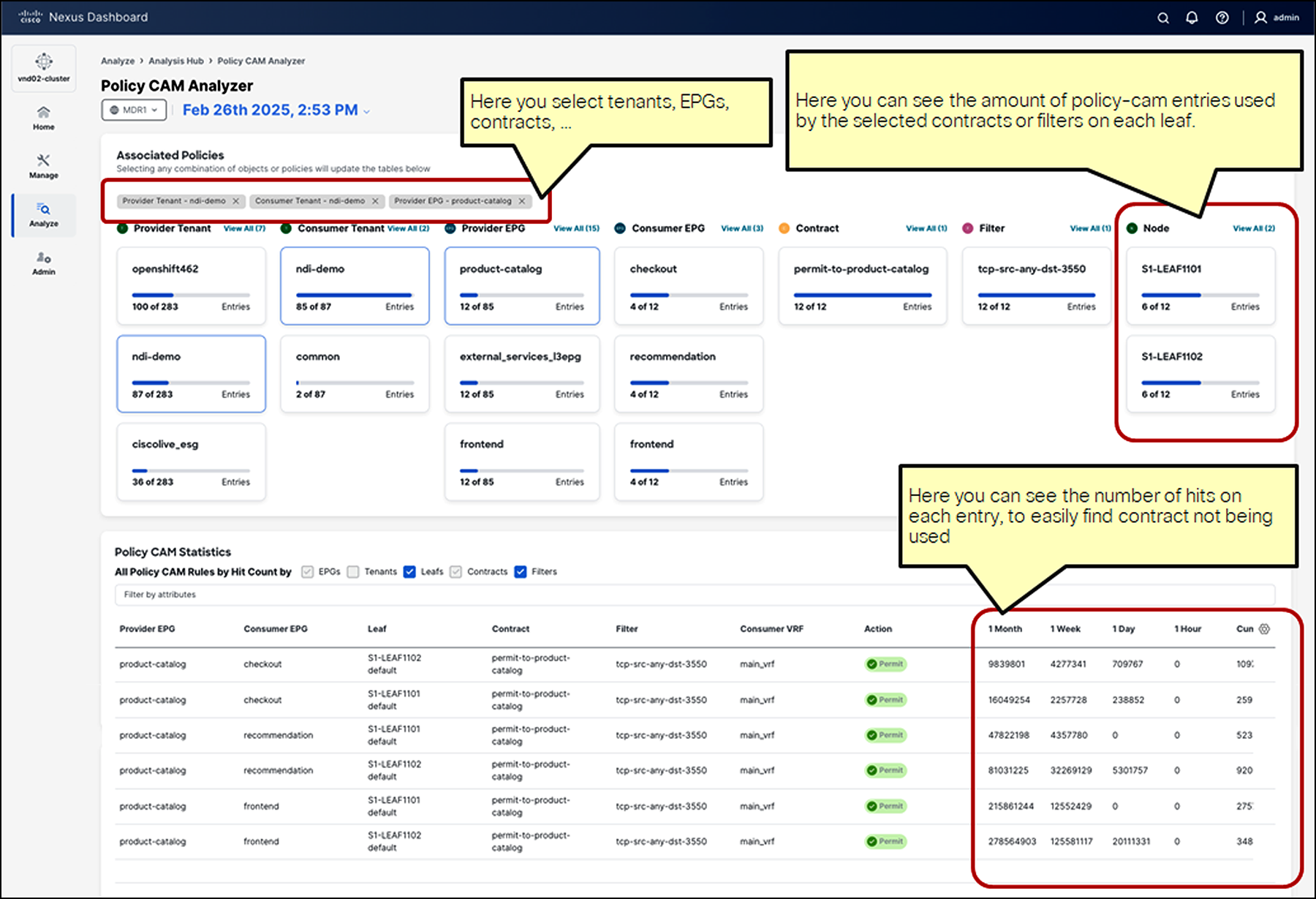Viewport: 1316px width, 899px height.
Task: View all Contracts link
Action: pos(926,228)
